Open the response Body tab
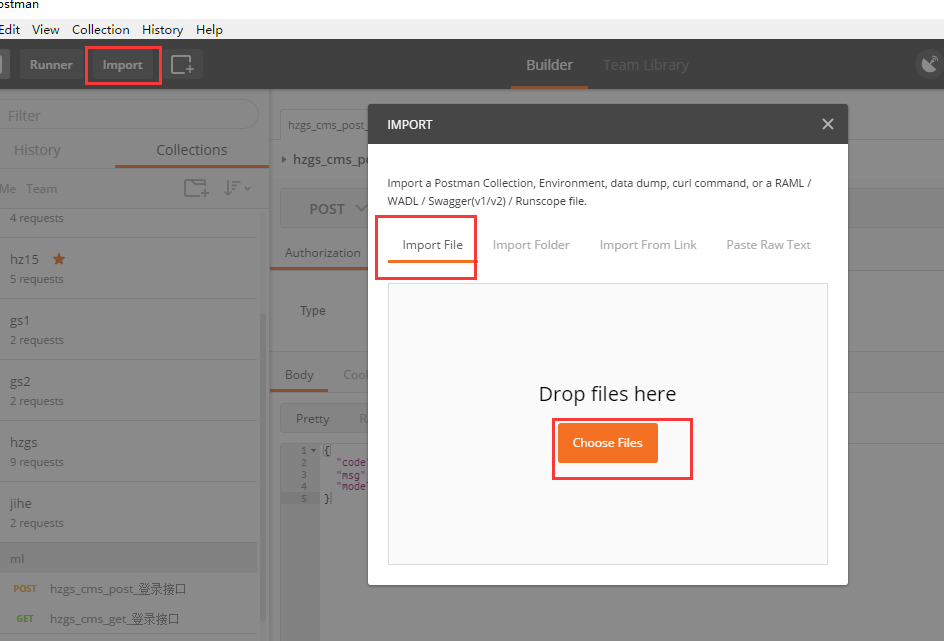Viewport: 944px width, 641px height. coord(299,375)
